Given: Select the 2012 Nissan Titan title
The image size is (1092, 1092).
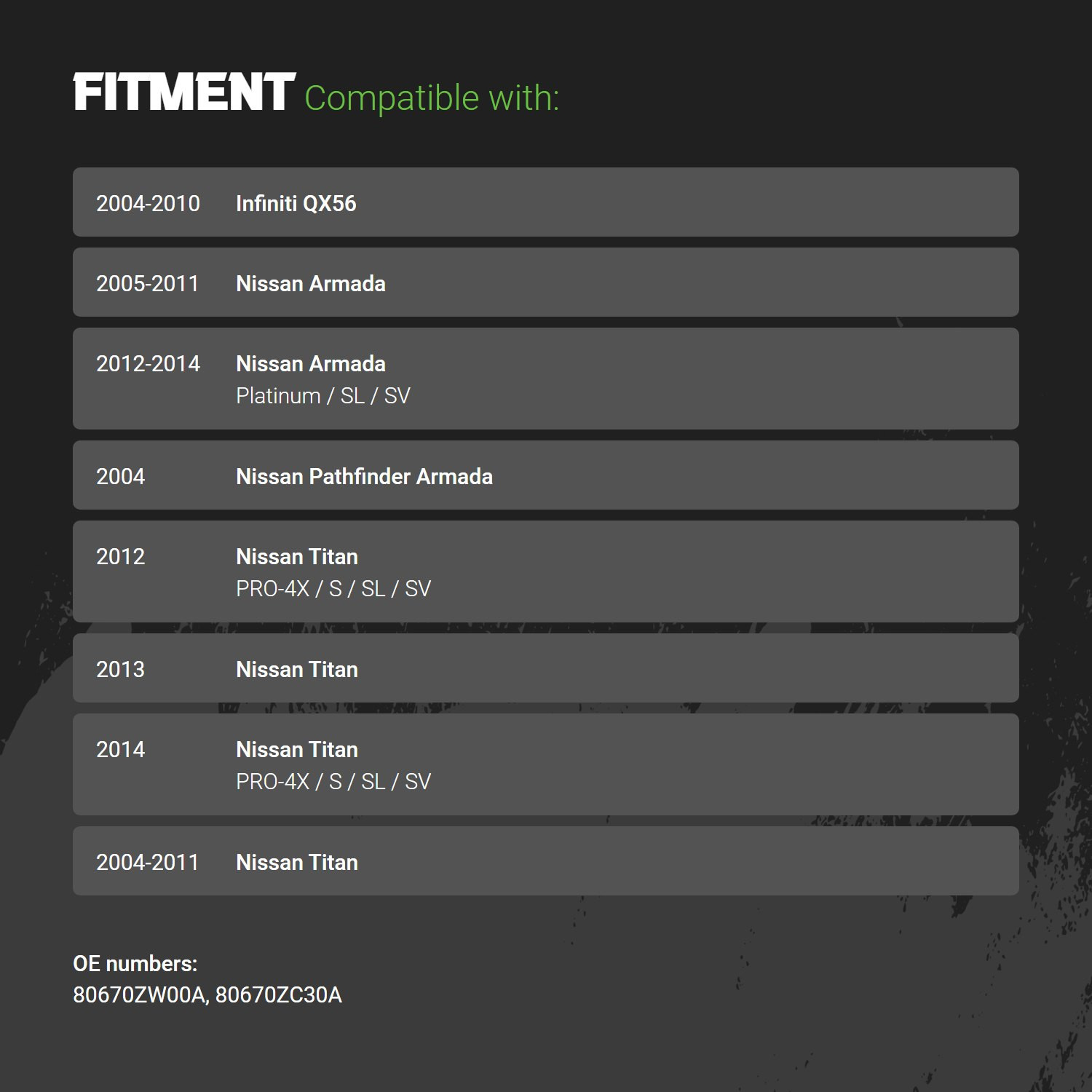Looking at the screenshot, I should coord(297,556).
